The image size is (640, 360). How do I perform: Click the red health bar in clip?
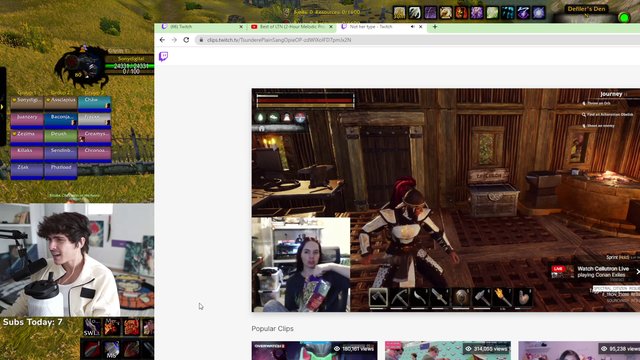coord(305,100)
